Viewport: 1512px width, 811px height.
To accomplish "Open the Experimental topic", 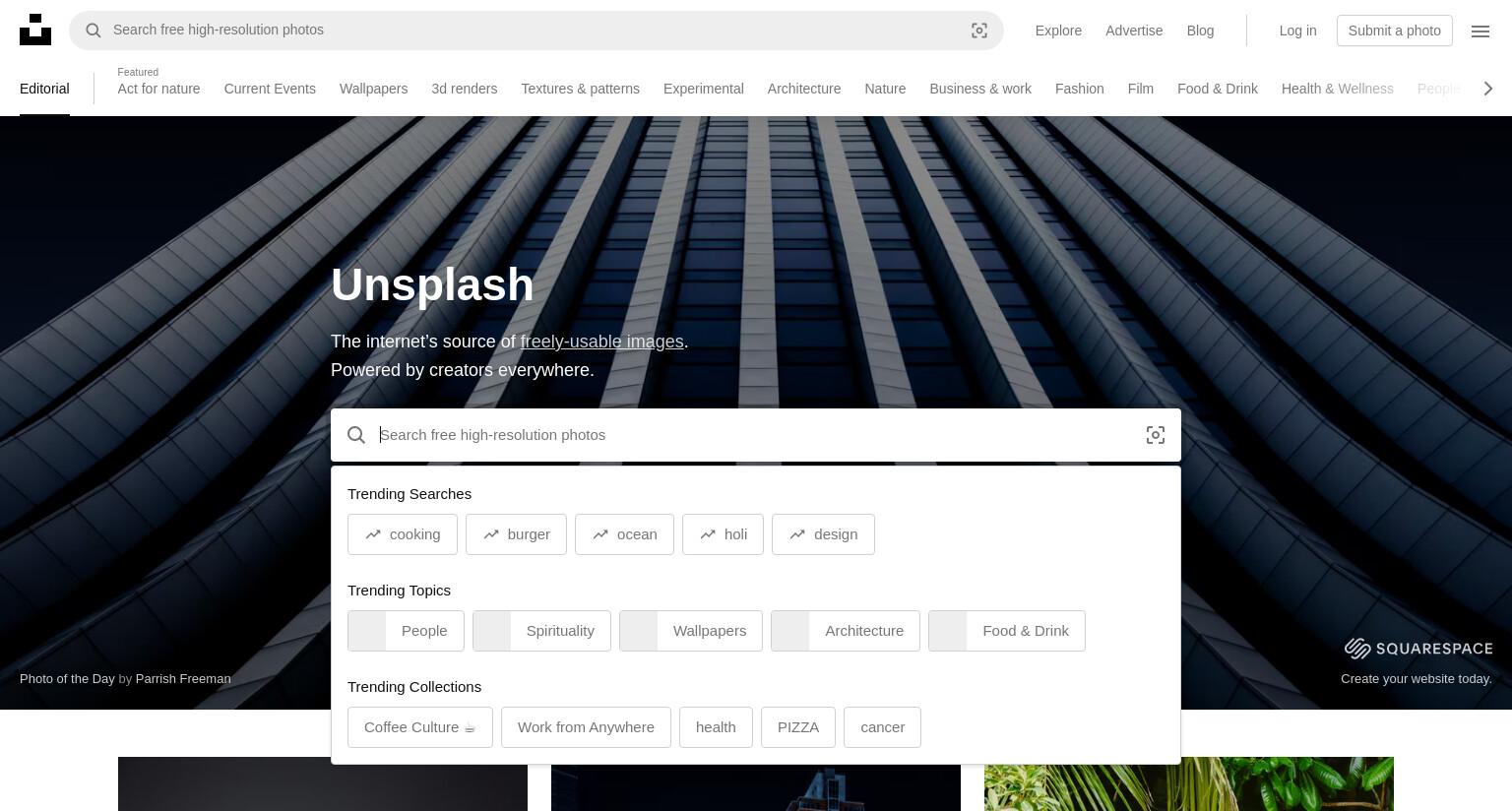I will [703, 89].
